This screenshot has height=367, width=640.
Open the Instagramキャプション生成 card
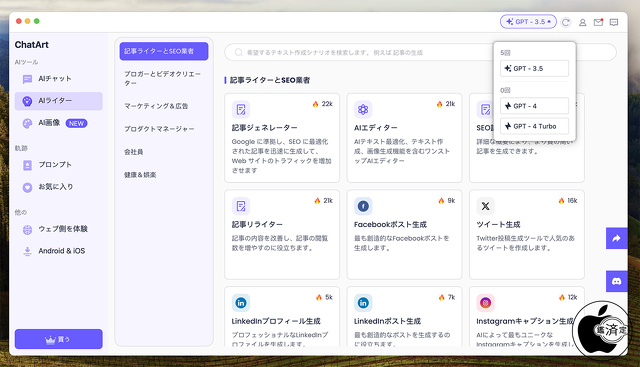point(527,316)
